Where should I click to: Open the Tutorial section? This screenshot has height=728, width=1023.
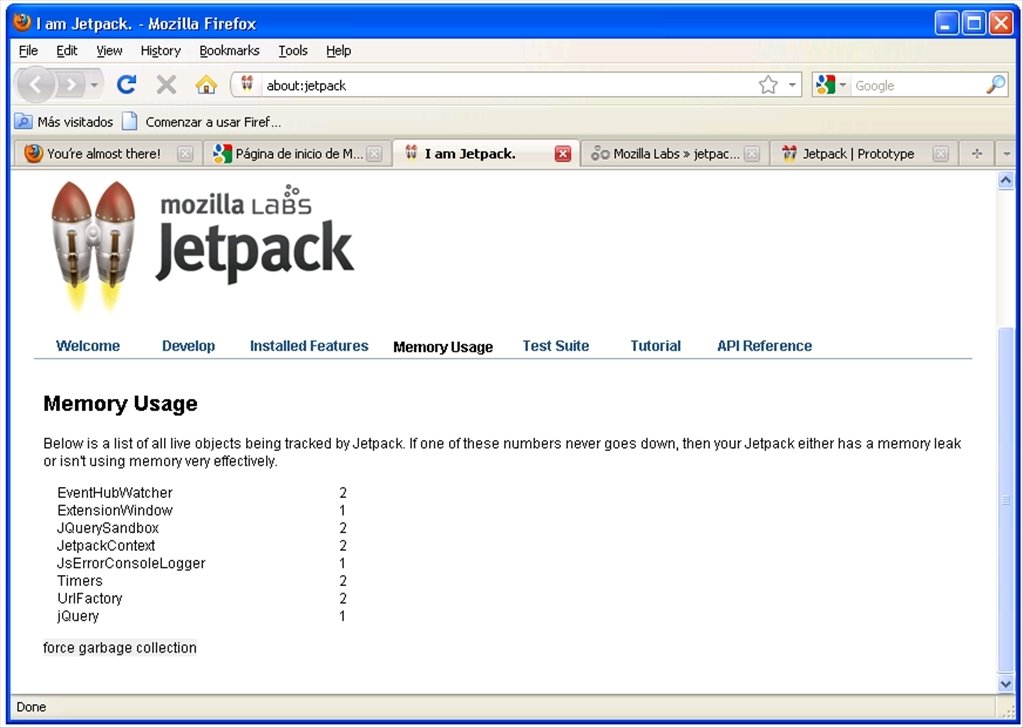coord(656,346)
